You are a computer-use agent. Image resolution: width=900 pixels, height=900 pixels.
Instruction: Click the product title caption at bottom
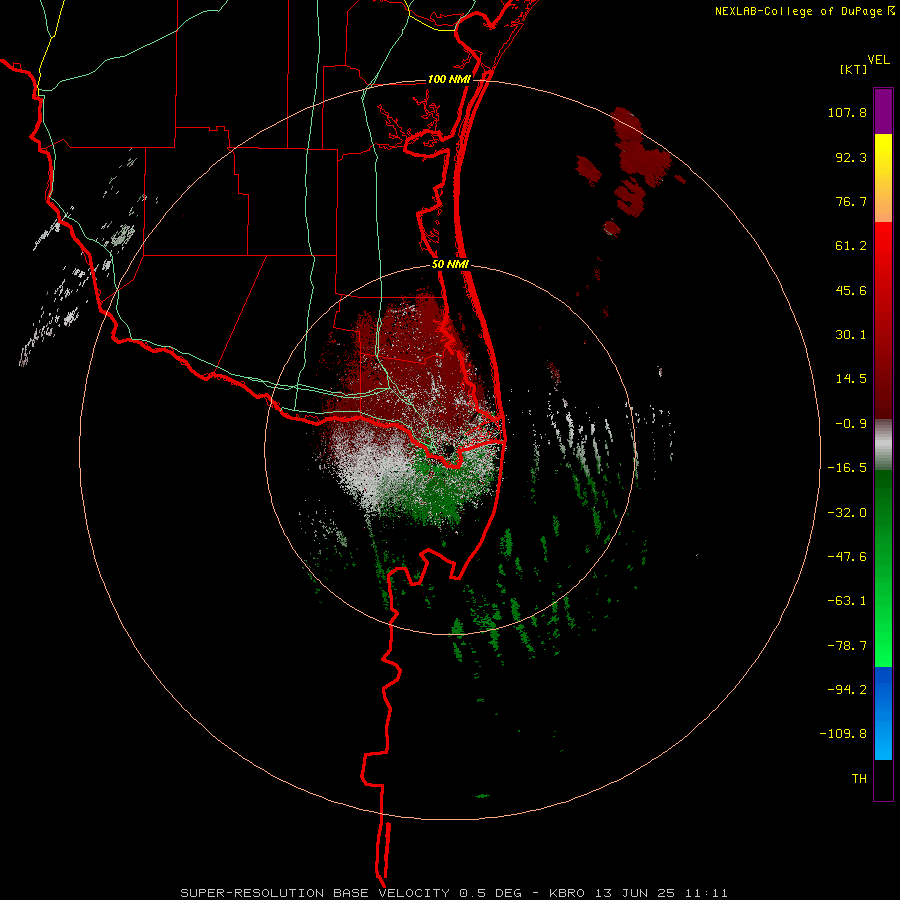(454, 893)
